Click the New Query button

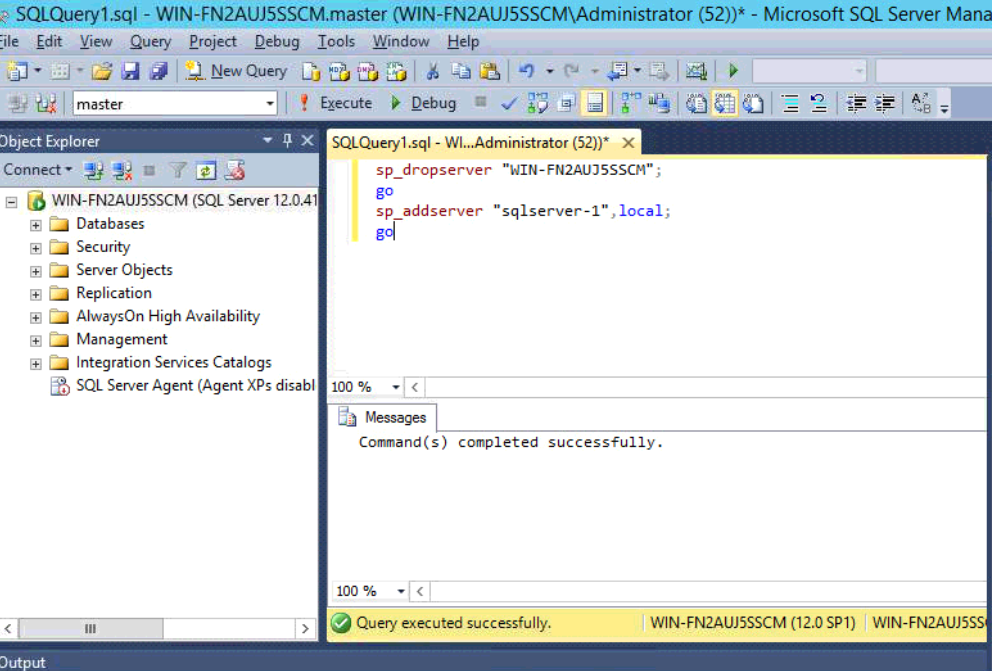pos(237,71)
